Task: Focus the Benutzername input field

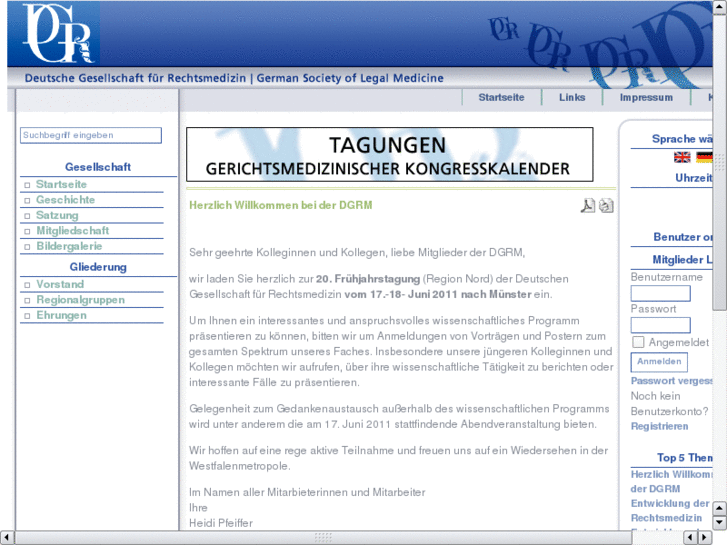Action: pos(660,293)
